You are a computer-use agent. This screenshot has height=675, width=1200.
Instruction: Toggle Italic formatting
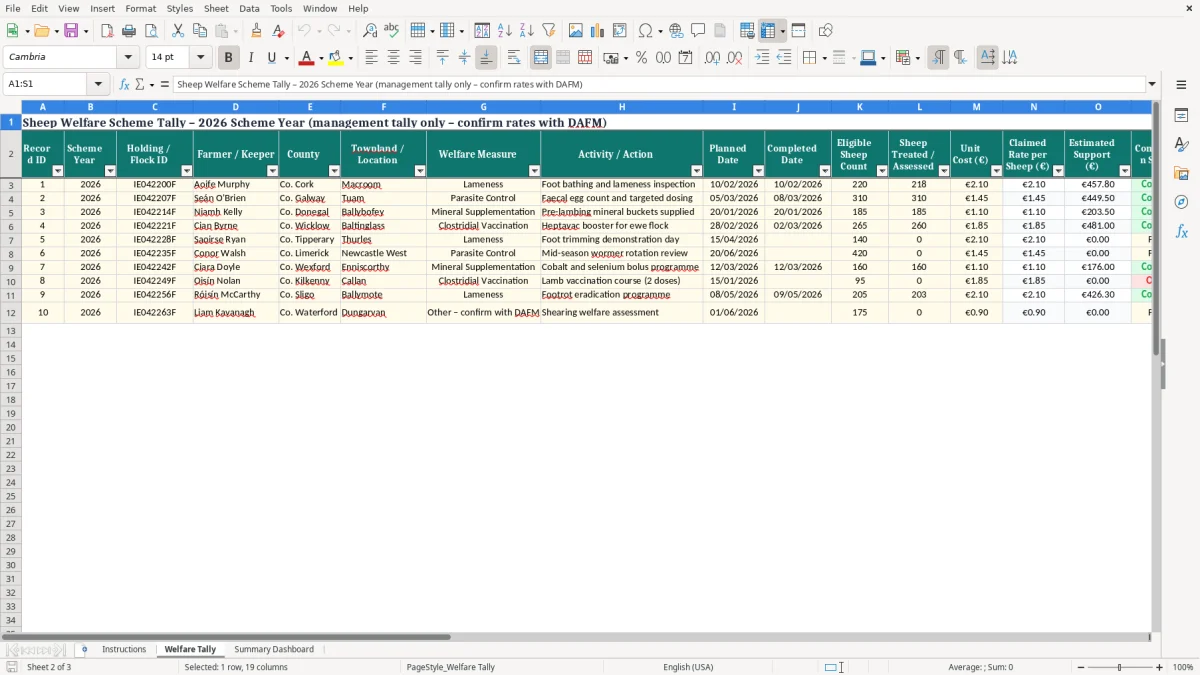pyautogui.click(x=250, y=58)
